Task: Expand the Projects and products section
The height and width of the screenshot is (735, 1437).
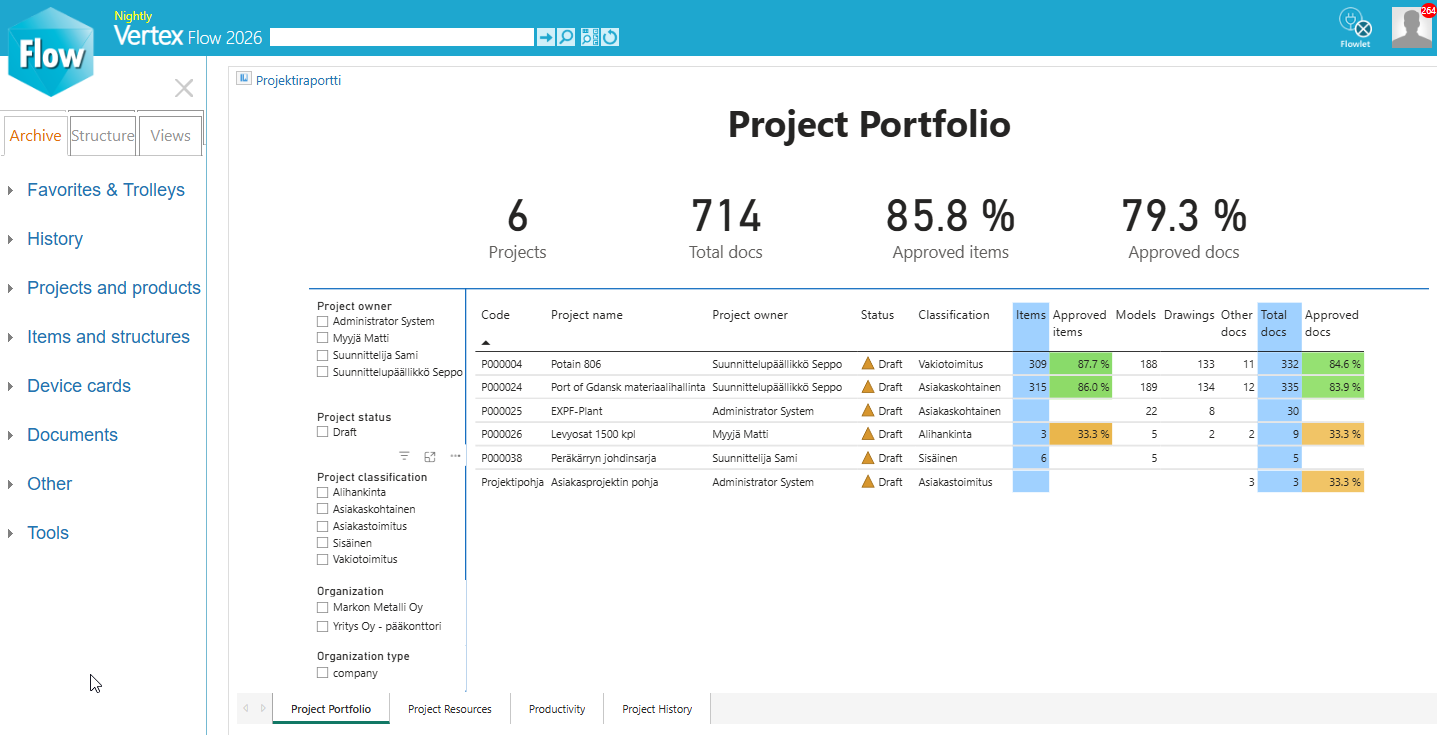Action: pos(113,287)
